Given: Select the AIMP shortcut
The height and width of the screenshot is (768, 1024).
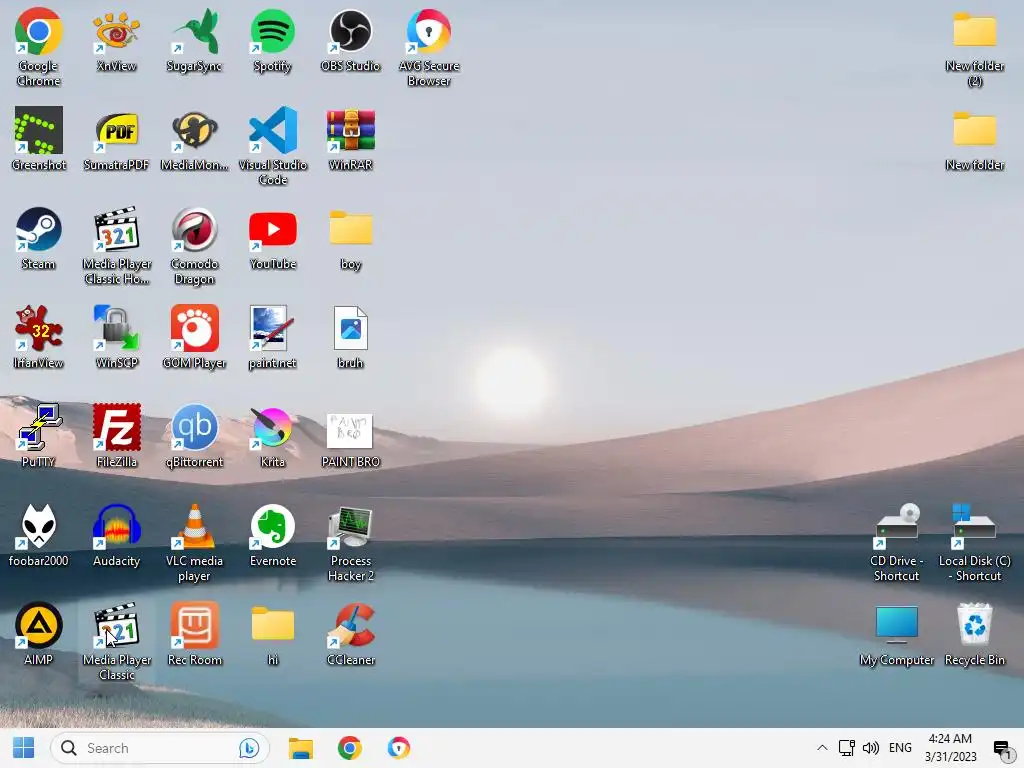Looking at the screenshot, I should (x=39, y=625).
